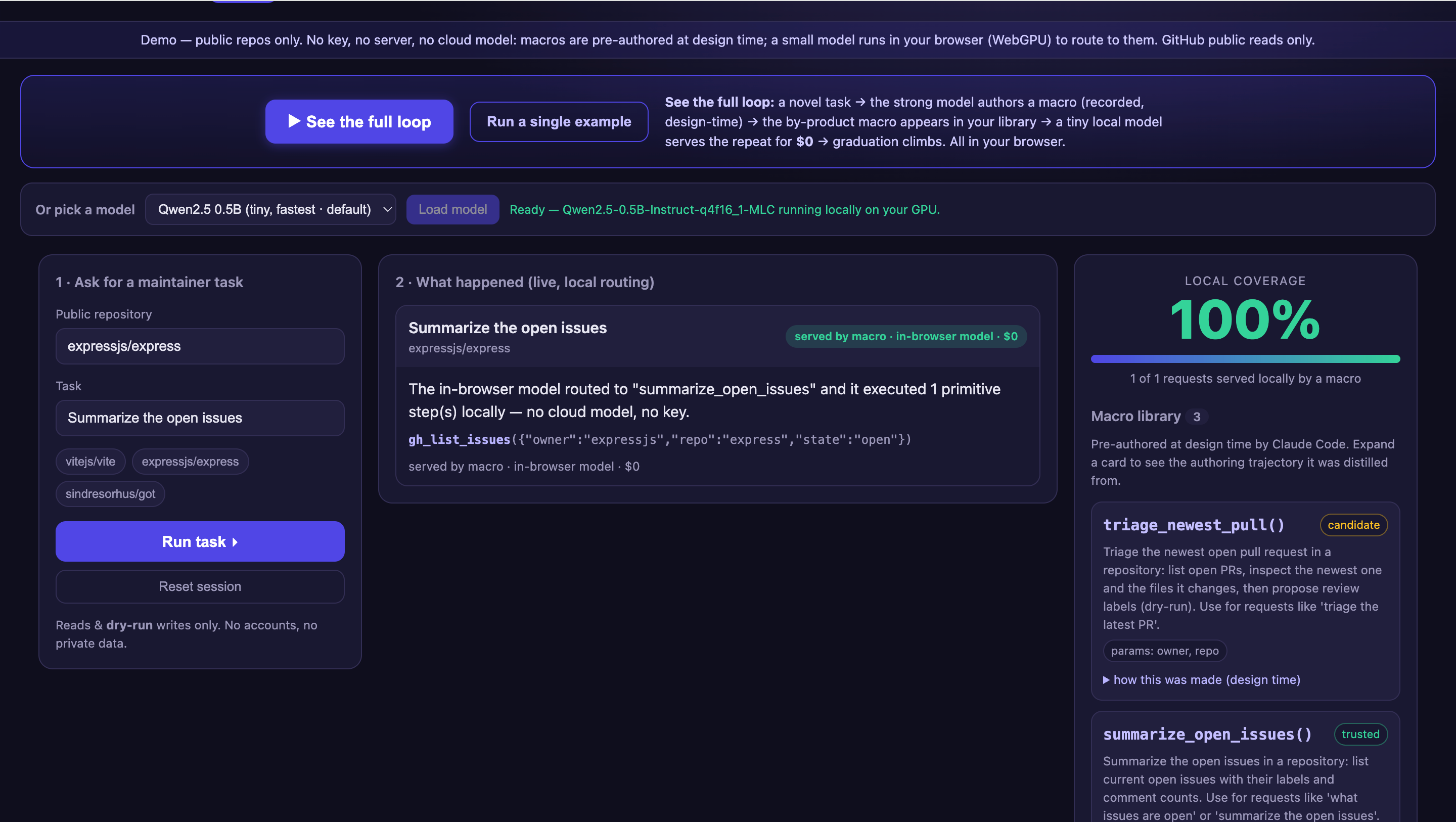Viewport: 1456px width, 822px height.
Task: Click the 1 of 1 requests served text
Action: pyautogui.click(x=1245, y=378)
